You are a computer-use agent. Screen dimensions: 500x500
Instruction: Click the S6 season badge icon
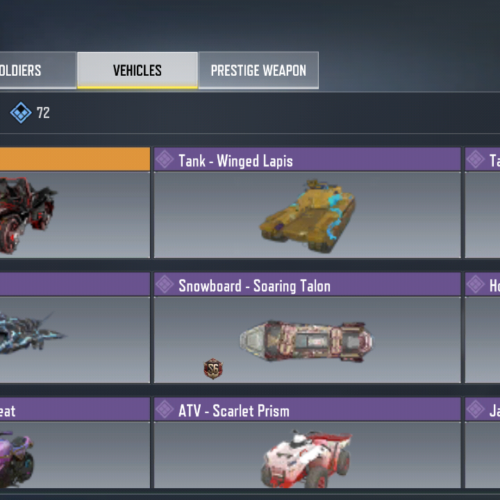213,369
